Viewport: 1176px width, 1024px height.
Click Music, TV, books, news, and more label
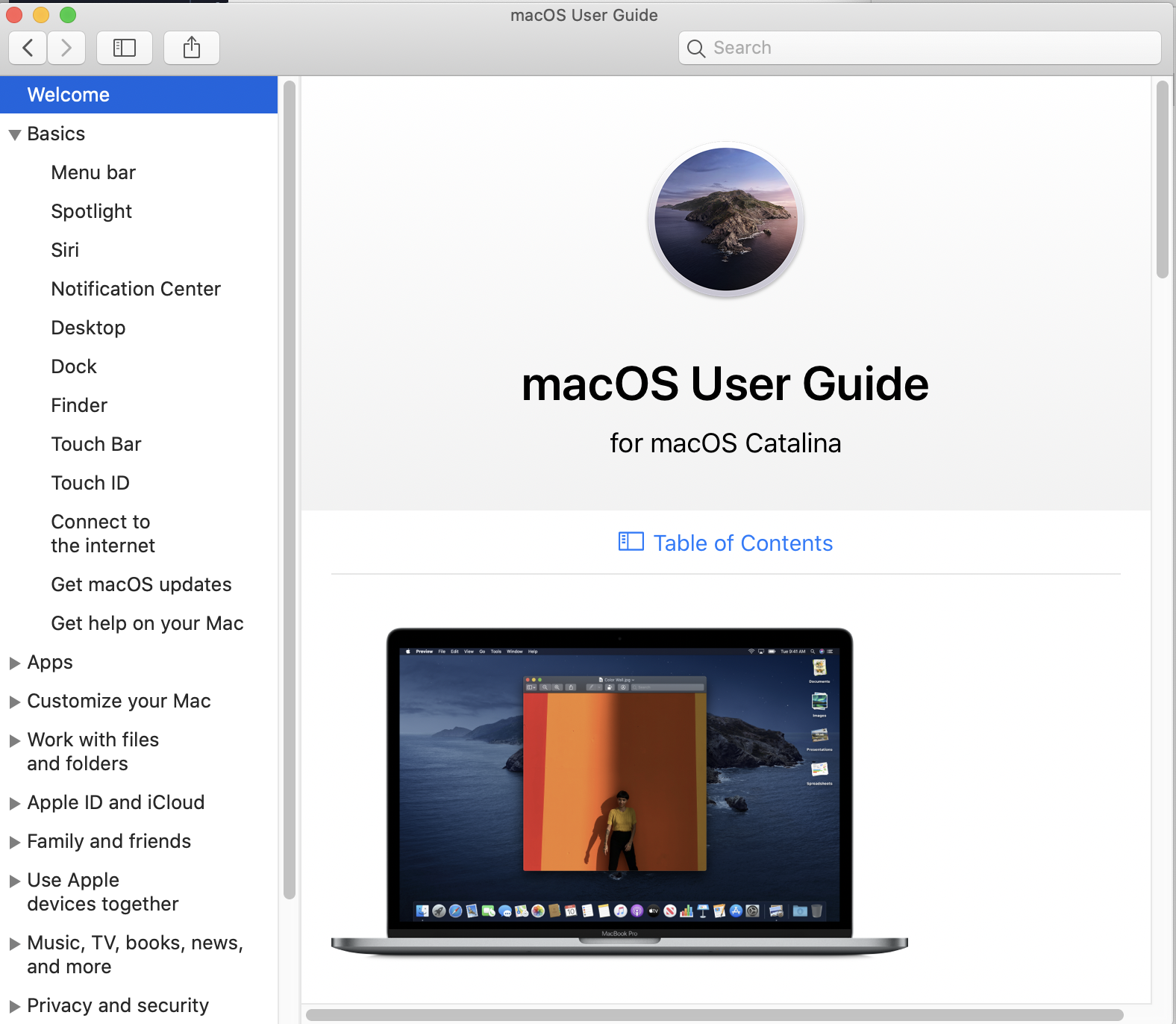[x=135, y=955]
